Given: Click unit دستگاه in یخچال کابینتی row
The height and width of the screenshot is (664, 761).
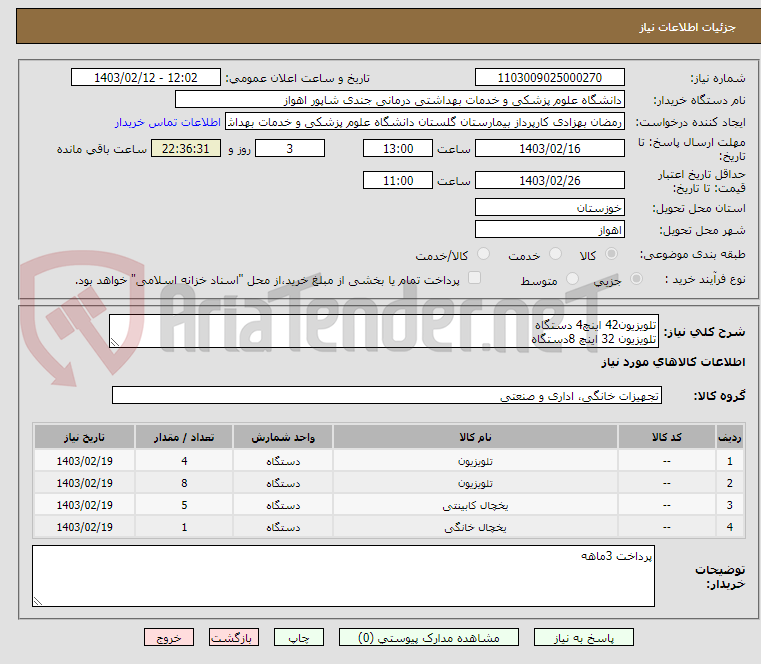Looking at the screenshot, I should point(283,505).
